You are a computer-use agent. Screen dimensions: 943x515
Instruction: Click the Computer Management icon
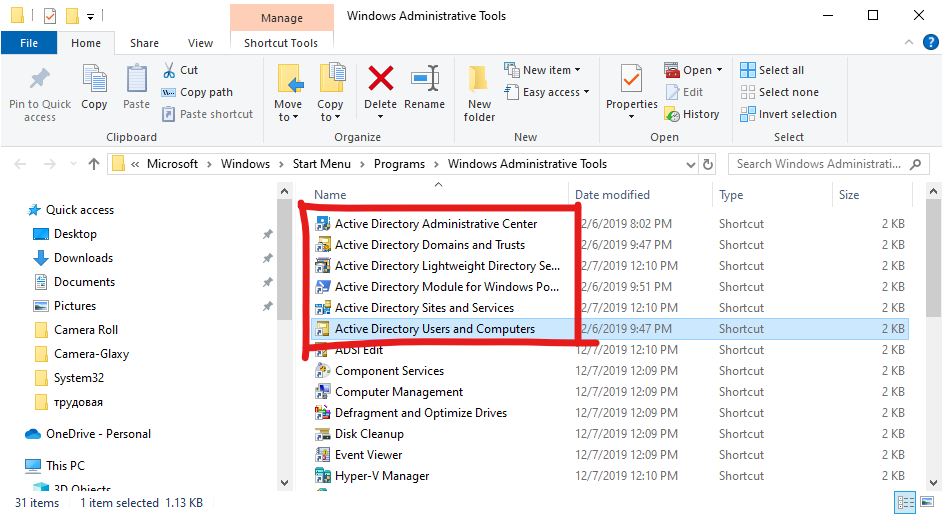coord(323,392)
